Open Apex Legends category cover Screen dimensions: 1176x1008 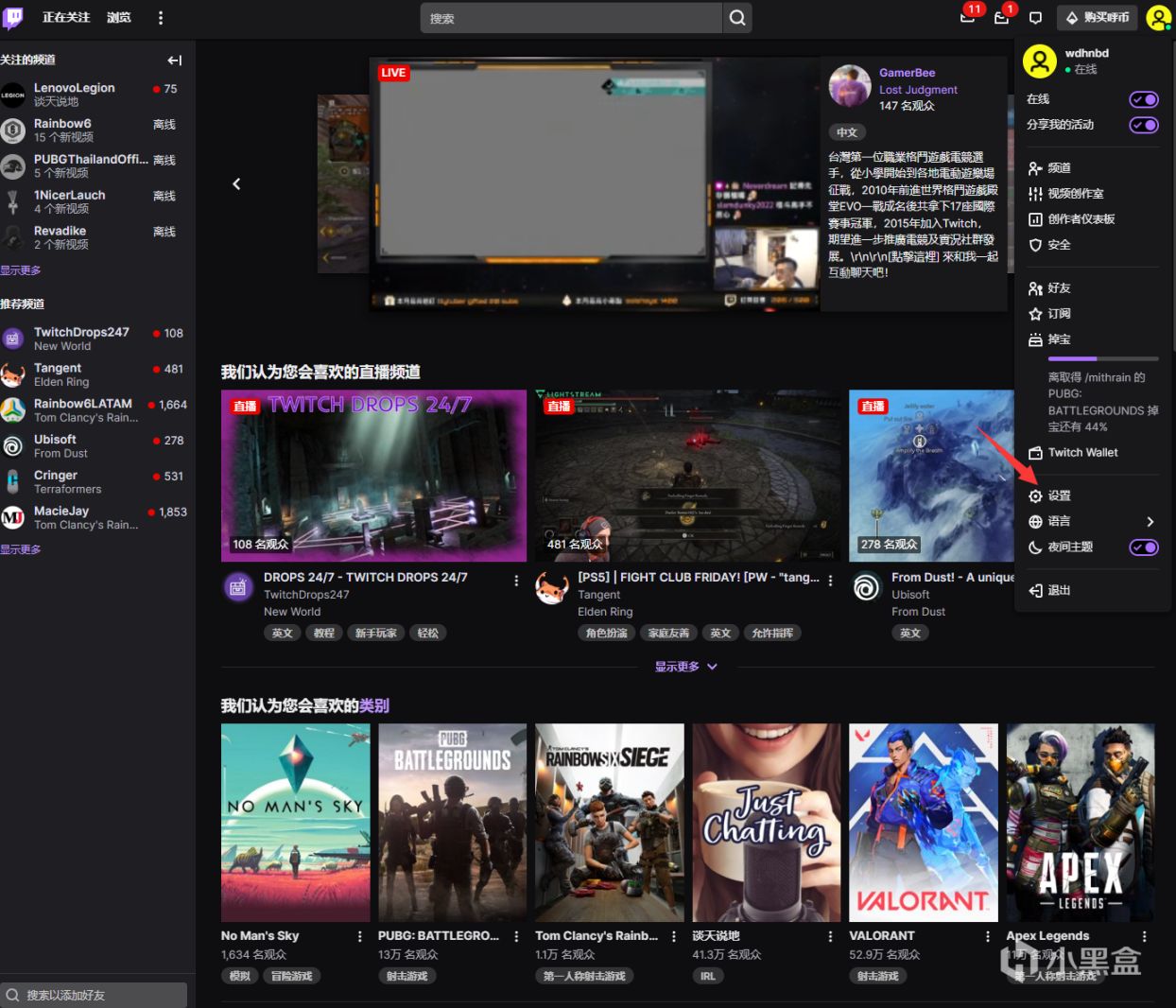1081,823
